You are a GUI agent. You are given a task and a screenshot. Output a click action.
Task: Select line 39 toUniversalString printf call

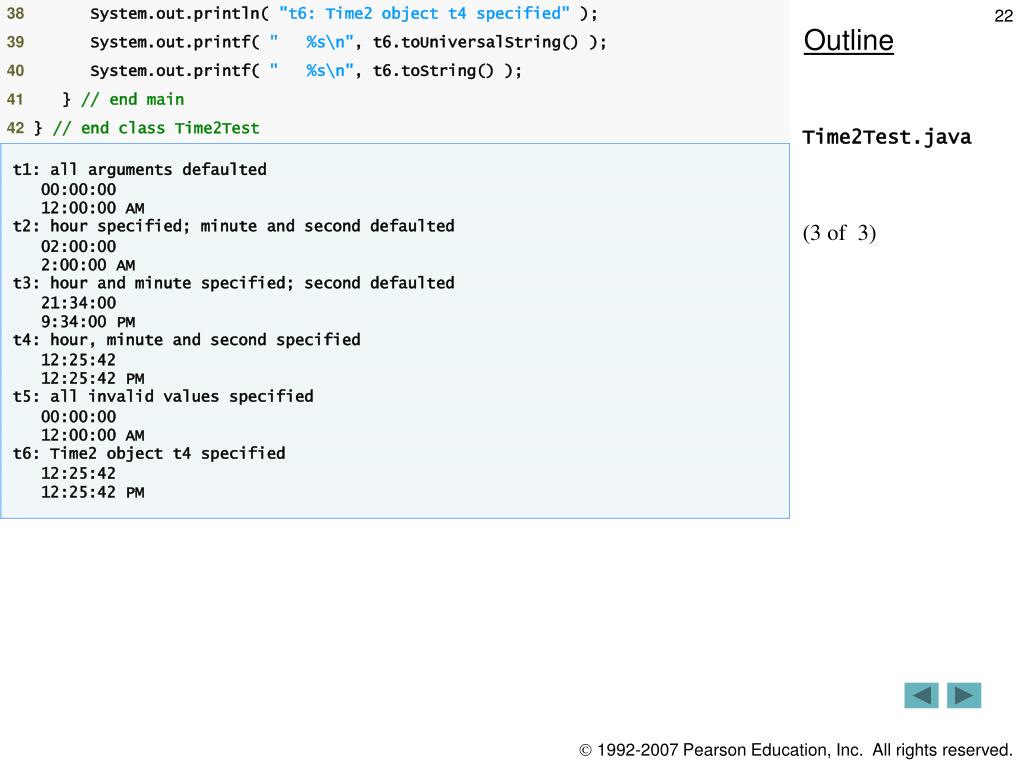[348, 42]
